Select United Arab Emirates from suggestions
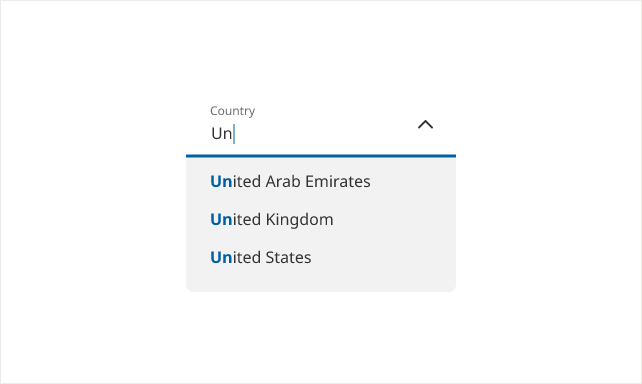 321,181
